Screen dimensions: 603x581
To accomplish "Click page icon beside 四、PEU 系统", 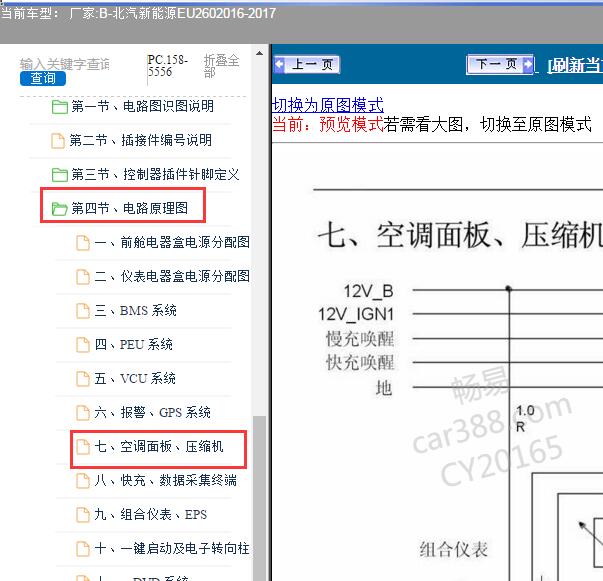I will tap(83, 345).
